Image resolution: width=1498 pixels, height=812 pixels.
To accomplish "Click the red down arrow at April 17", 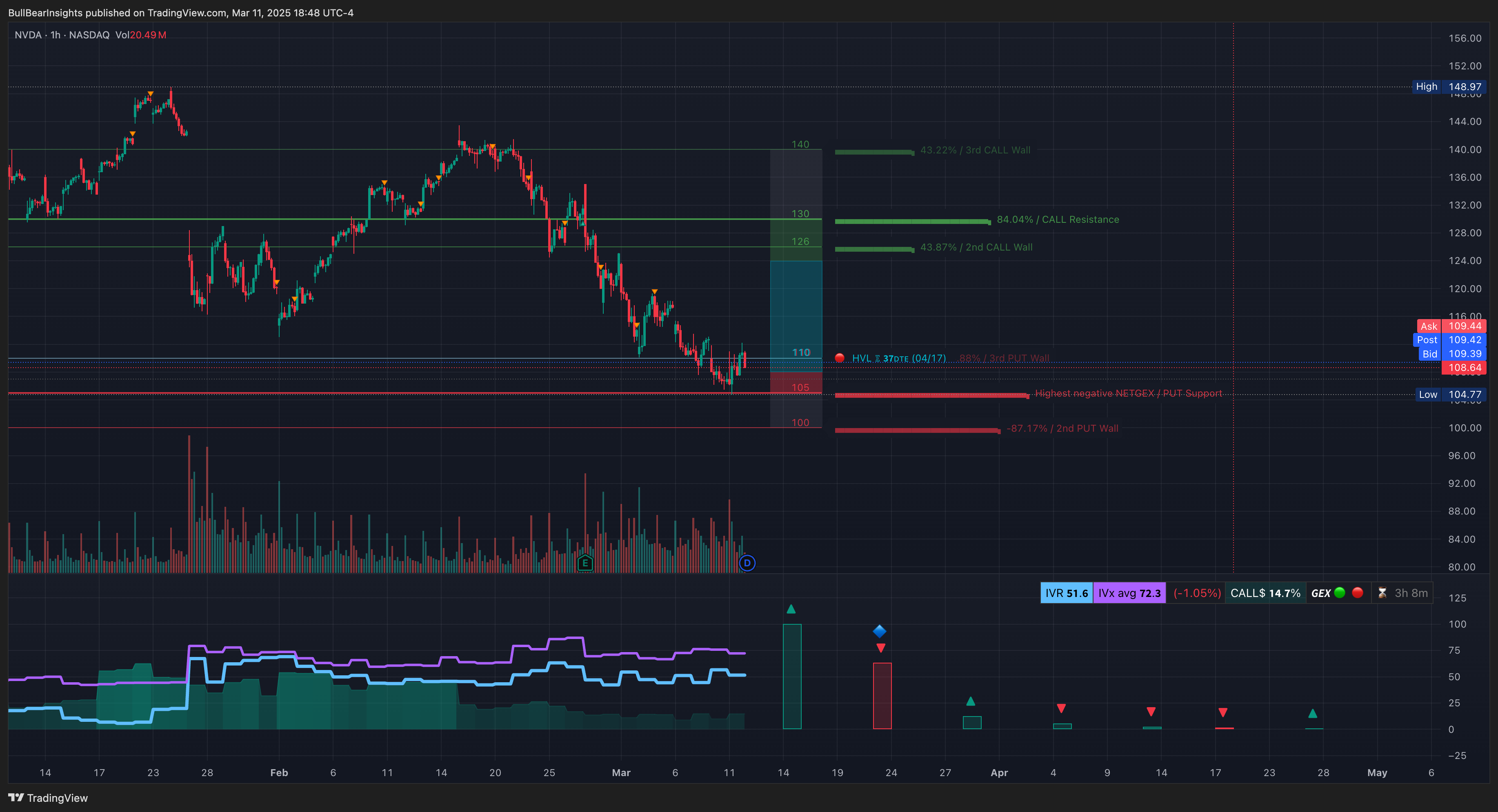I will tap(1223, 712).
